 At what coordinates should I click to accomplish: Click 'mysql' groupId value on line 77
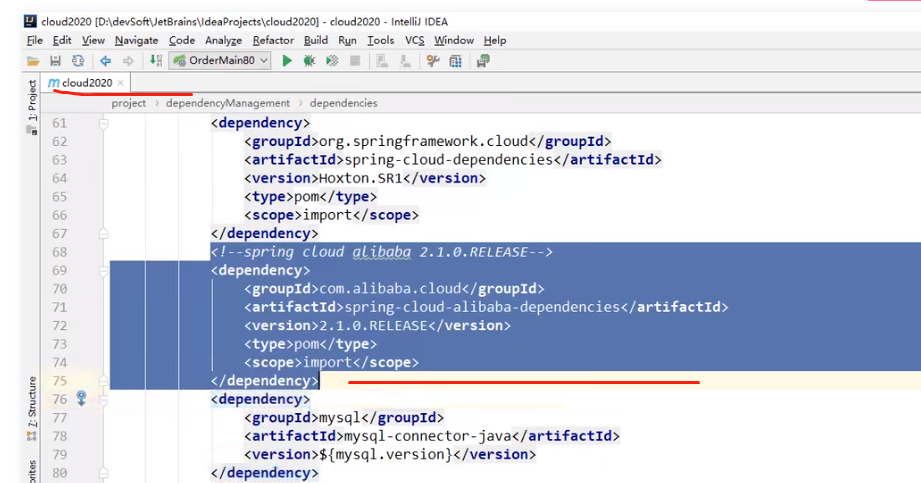340,418
